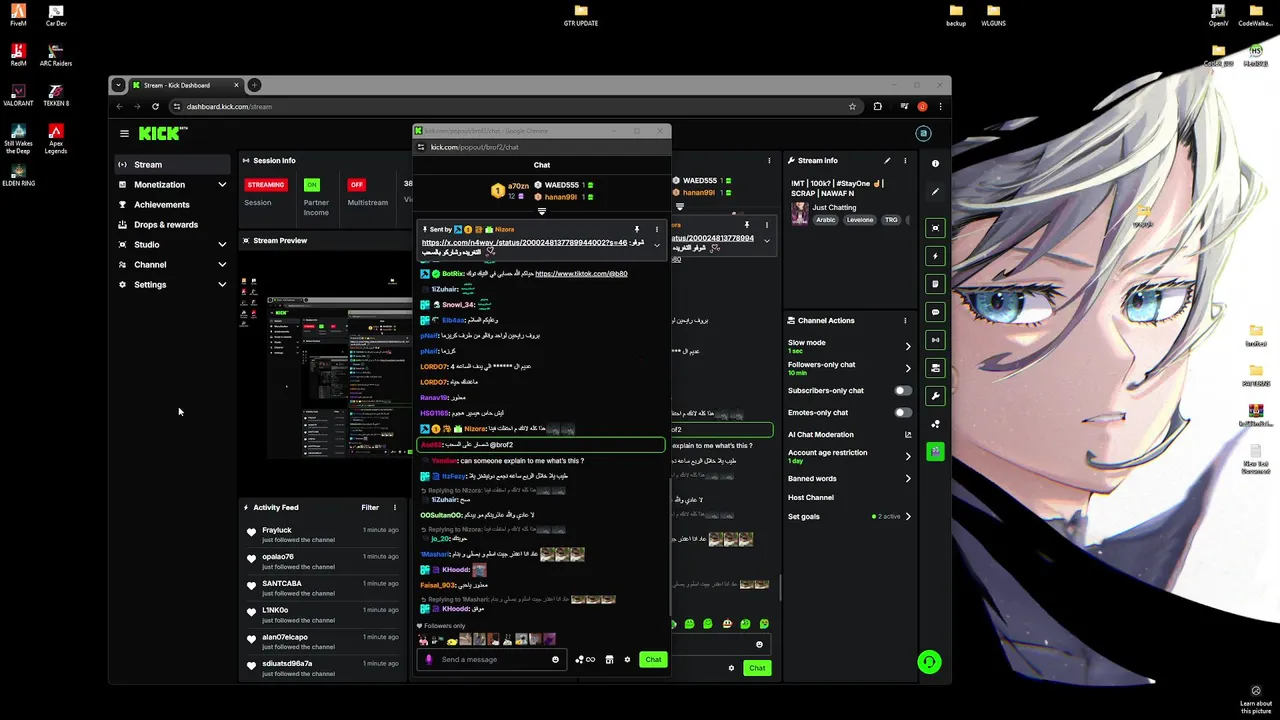Click the Chat send button in popout
Screen dimensions: 1280x720
pyautogui.click(x=653, y=659)
